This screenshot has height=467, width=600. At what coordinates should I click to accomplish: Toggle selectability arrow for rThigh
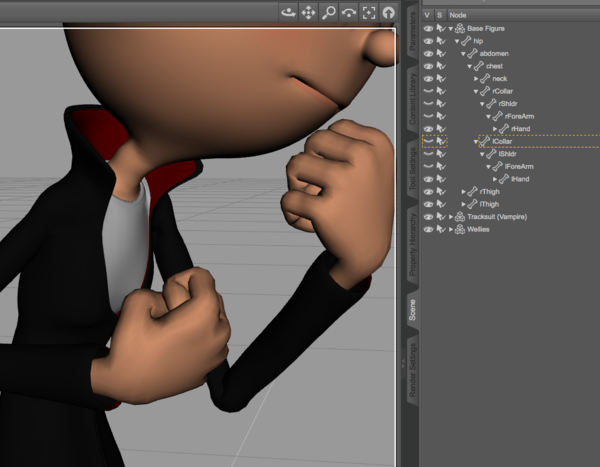coord(441,191)
